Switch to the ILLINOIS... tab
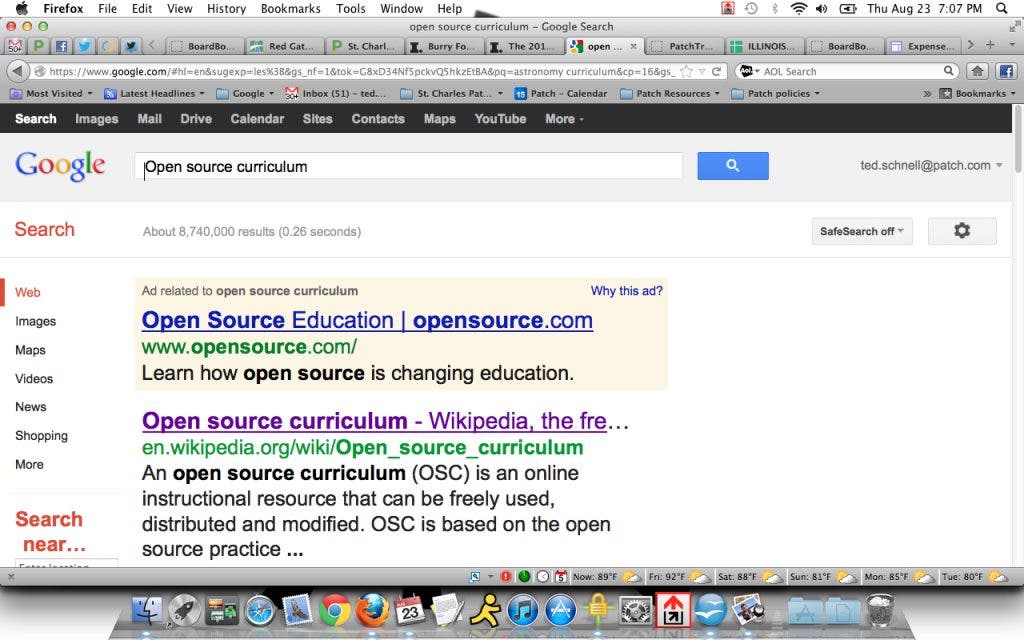This screenshot has height=640, width=1024. 763,46
